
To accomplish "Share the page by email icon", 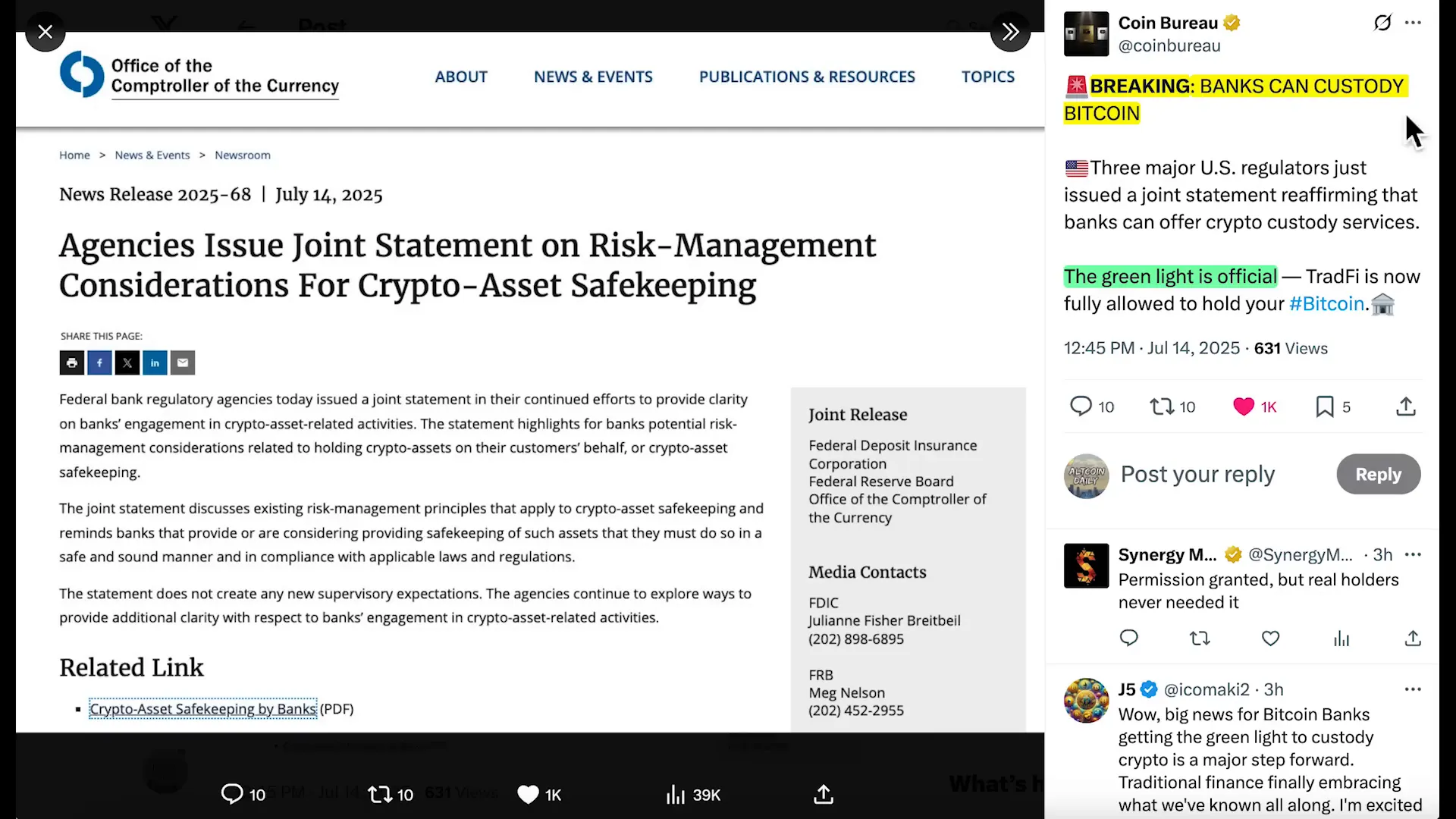I will (183, 362).
